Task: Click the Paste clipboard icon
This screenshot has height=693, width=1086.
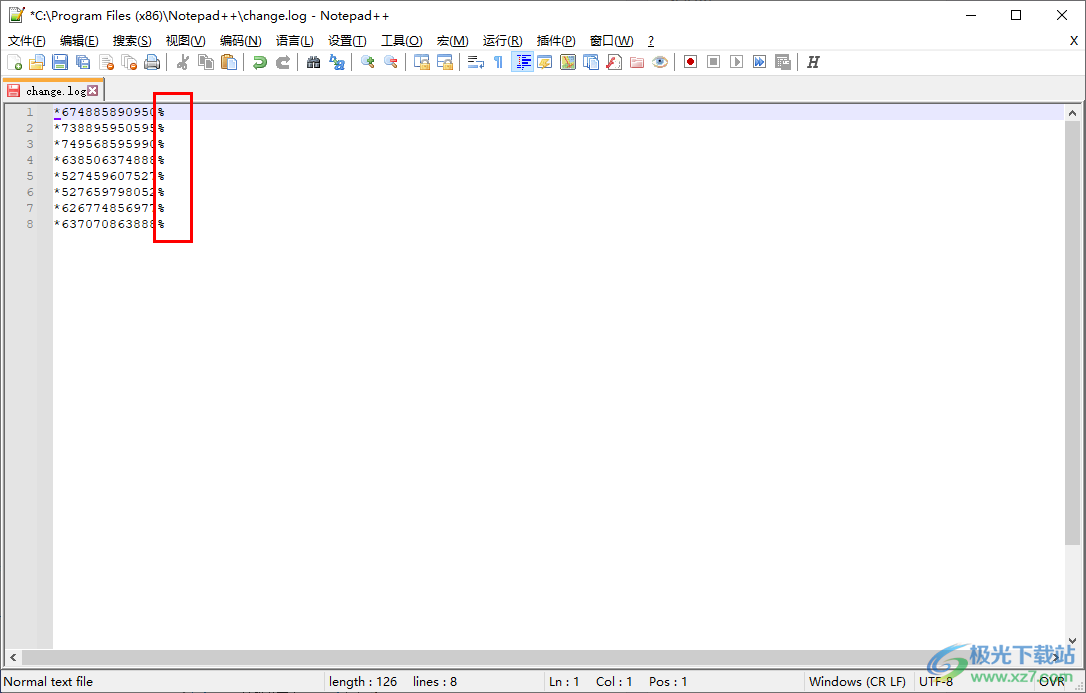Action: pos(229,62)
